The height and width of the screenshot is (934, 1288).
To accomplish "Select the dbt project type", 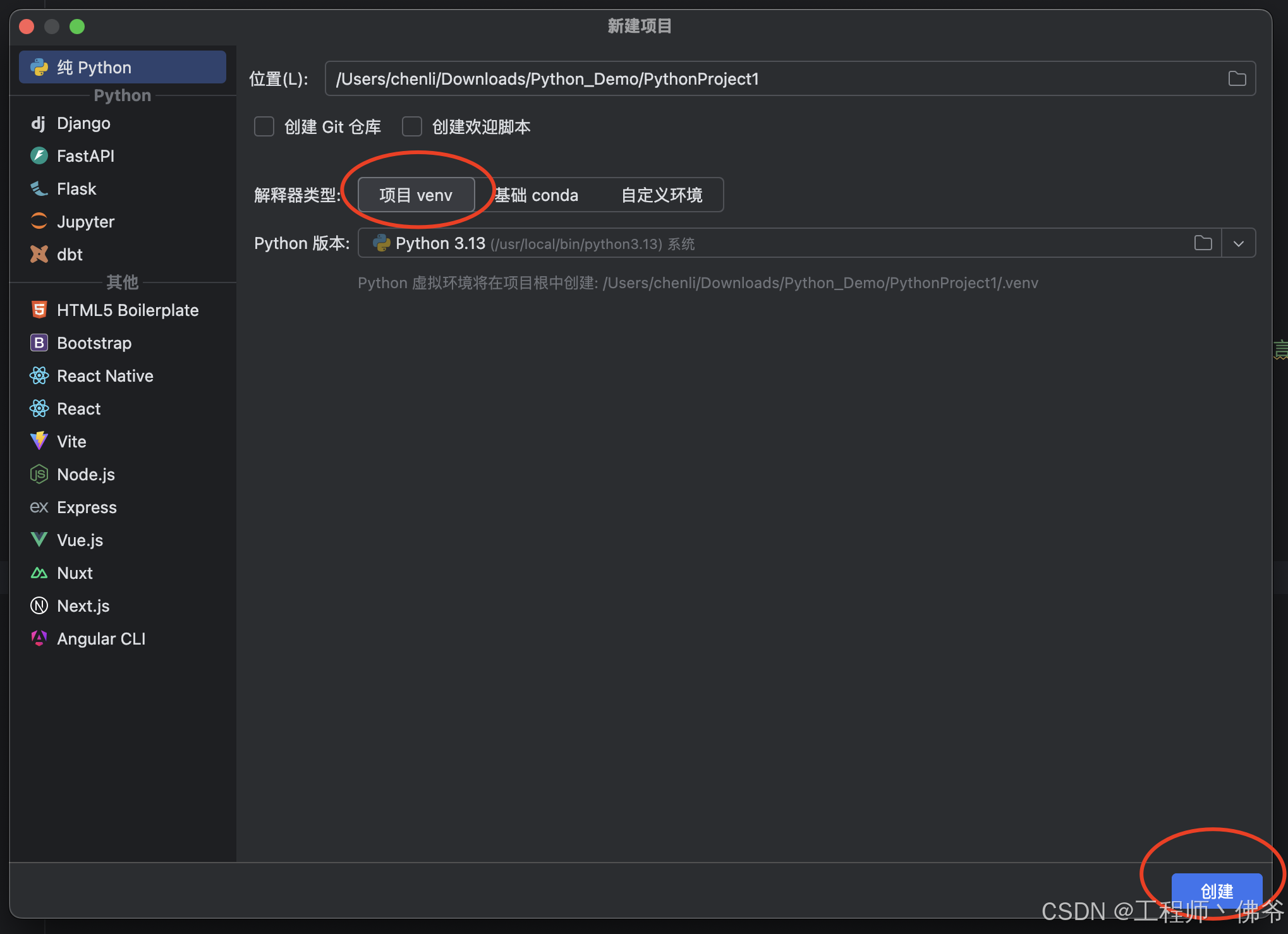I will (70, 255).
